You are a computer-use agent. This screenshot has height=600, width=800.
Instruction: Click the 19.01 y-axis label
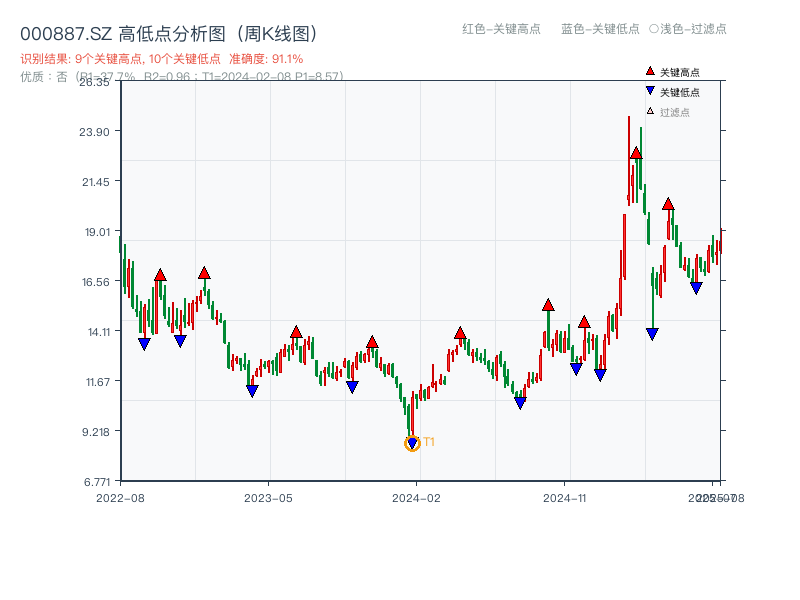click(x=97, y=232)
